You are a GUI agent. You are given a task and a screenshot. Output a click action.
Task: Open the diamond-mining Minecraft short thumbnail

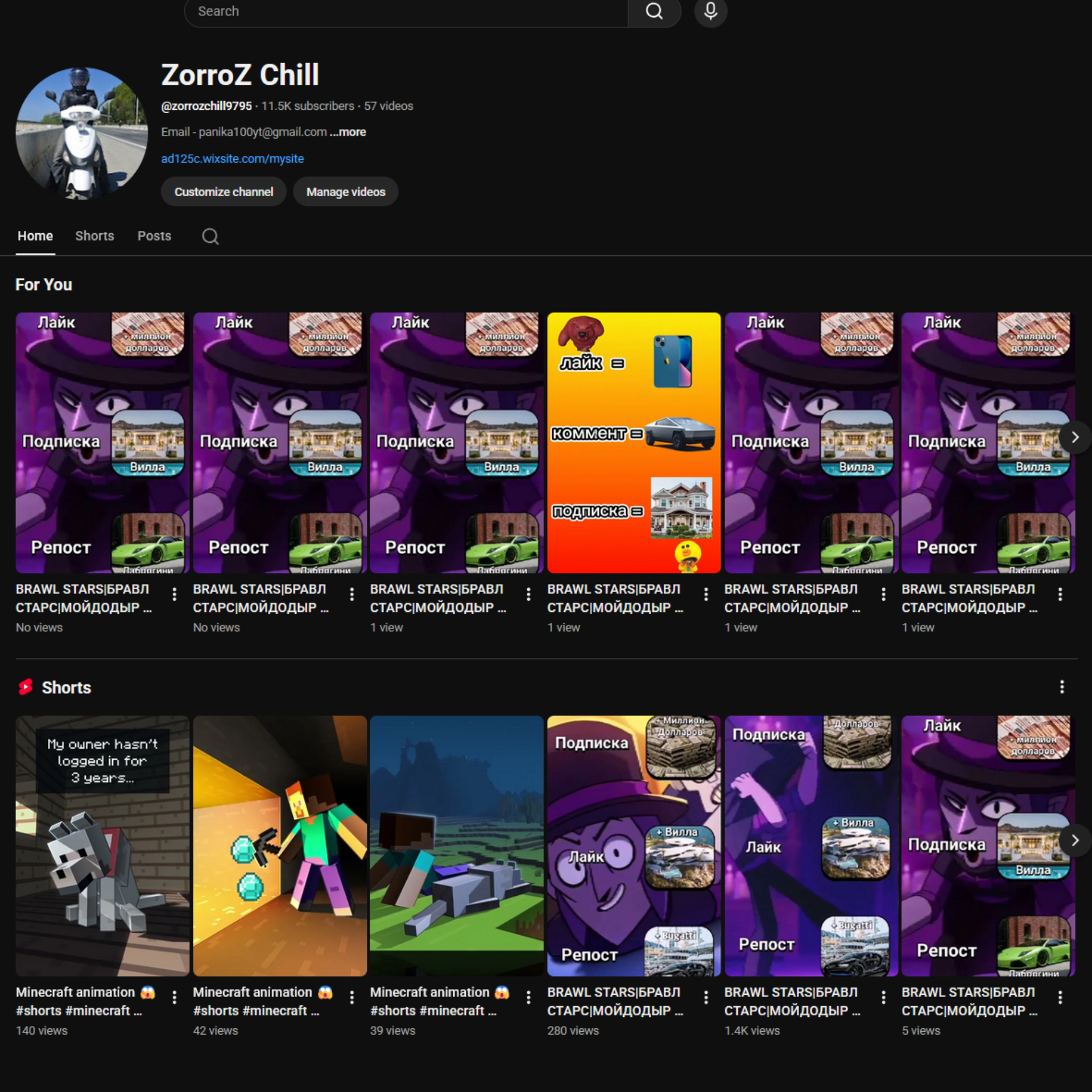click(x=280, y=846)
